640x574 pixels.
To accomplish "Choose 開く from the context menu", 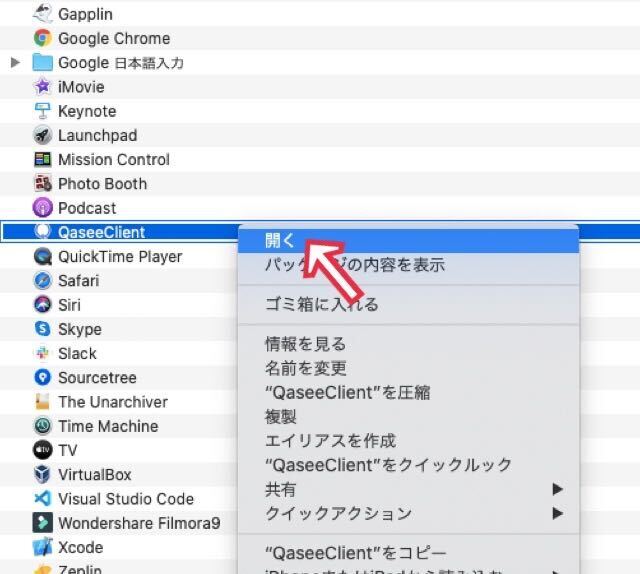I will point(409,240).
